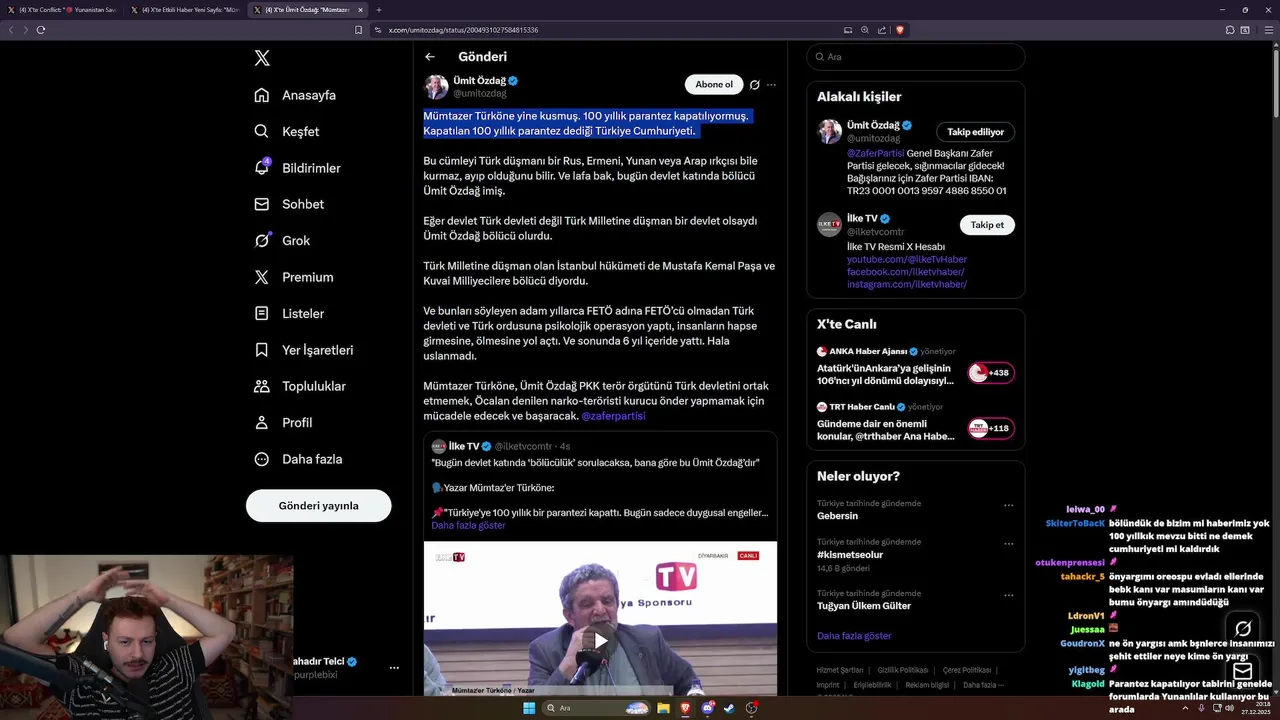Open File Explorer from taskbar
This screenshot has height=720, width=1280.
click(x=663, y=708)
